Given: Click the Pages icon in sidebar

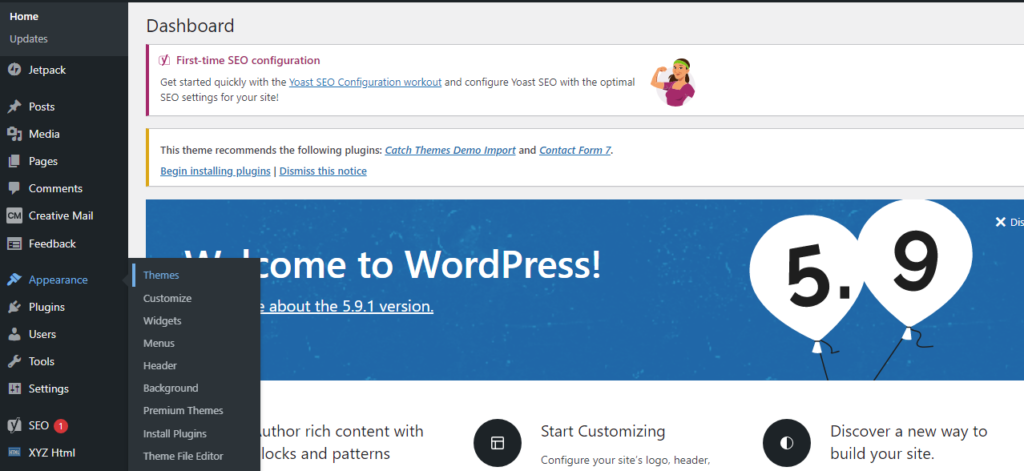Looking at the screenshot, I should (x=14, y=161).
